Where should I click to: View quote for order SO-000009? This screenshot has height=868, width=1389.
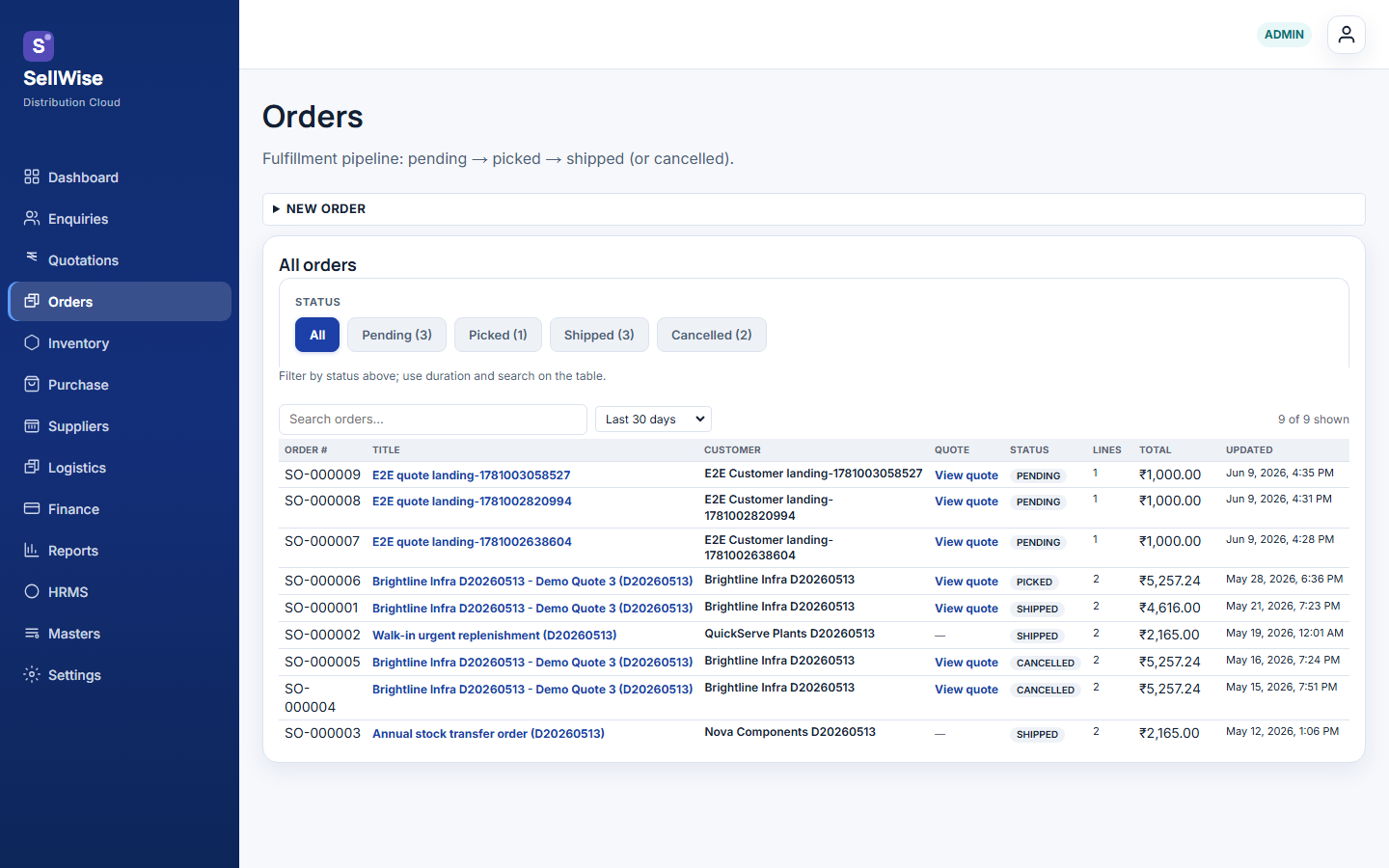[967, 475]
